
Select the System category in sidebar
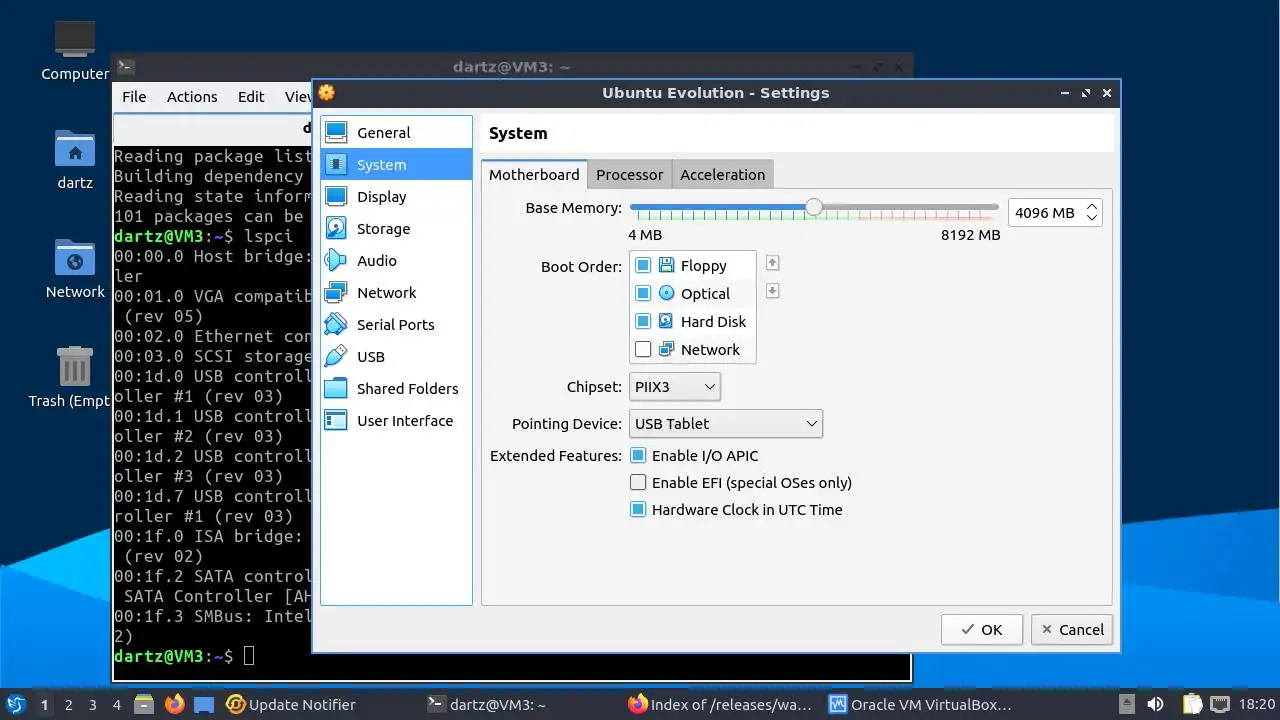[x=396, y=165]
